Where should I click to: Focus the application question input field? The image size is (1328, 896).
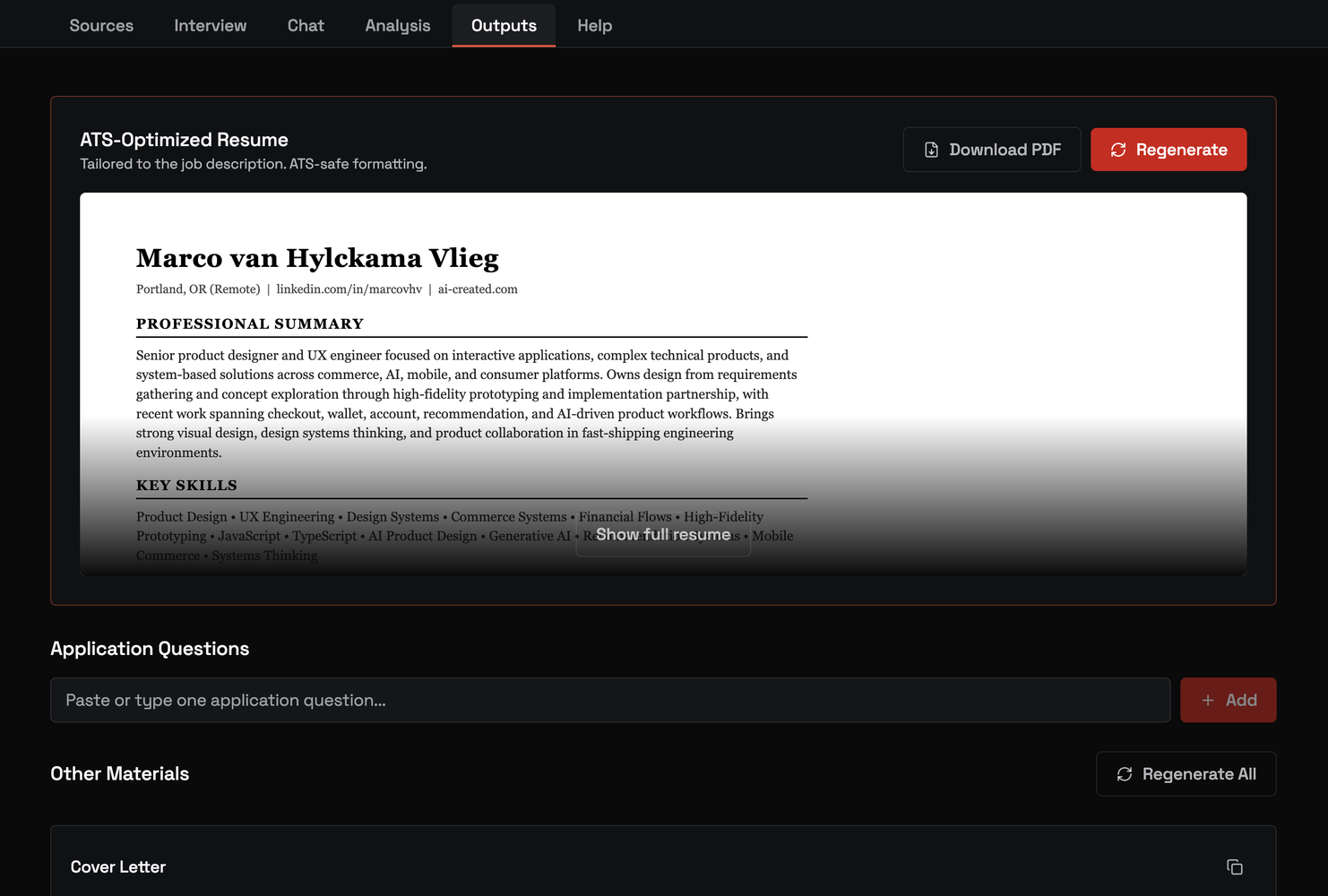pos(609,701)
